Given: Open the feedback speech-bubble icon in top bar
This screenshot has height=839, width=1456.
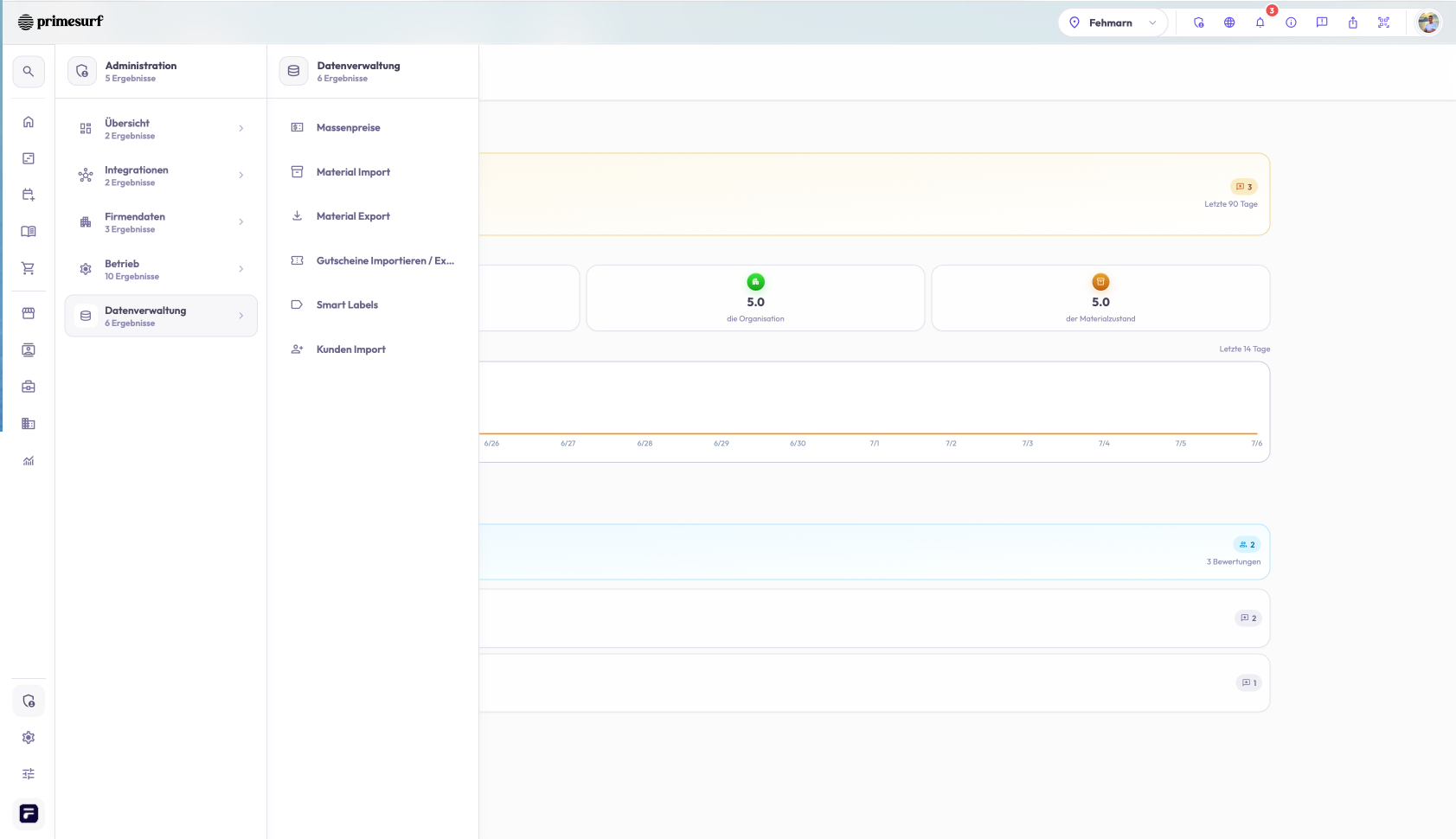Looking at the screenshot, I should (1322, 22).
